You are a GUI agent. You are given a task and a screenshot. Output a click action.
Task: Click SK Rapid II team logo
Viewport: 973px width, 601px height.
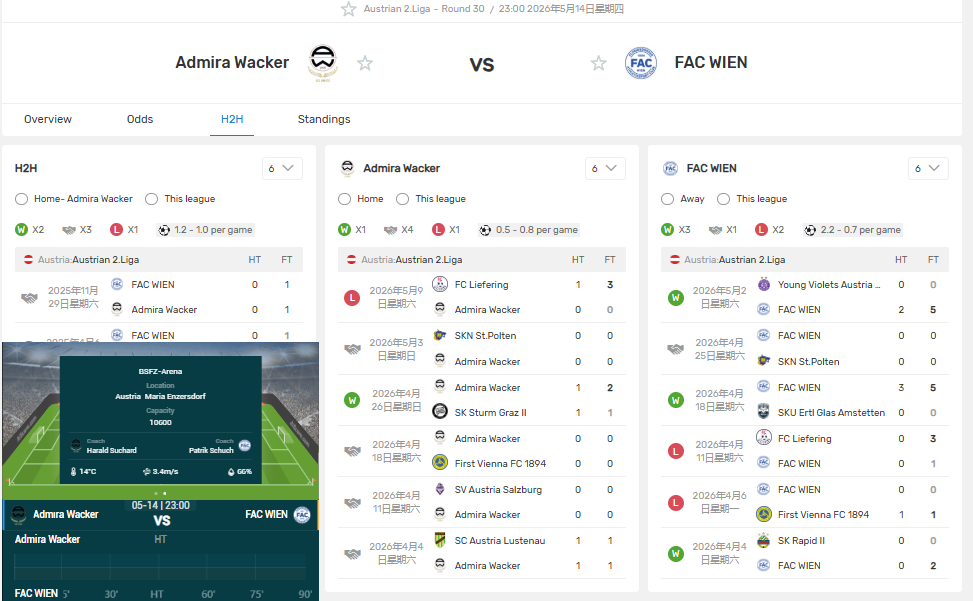(x=764, y=540)
